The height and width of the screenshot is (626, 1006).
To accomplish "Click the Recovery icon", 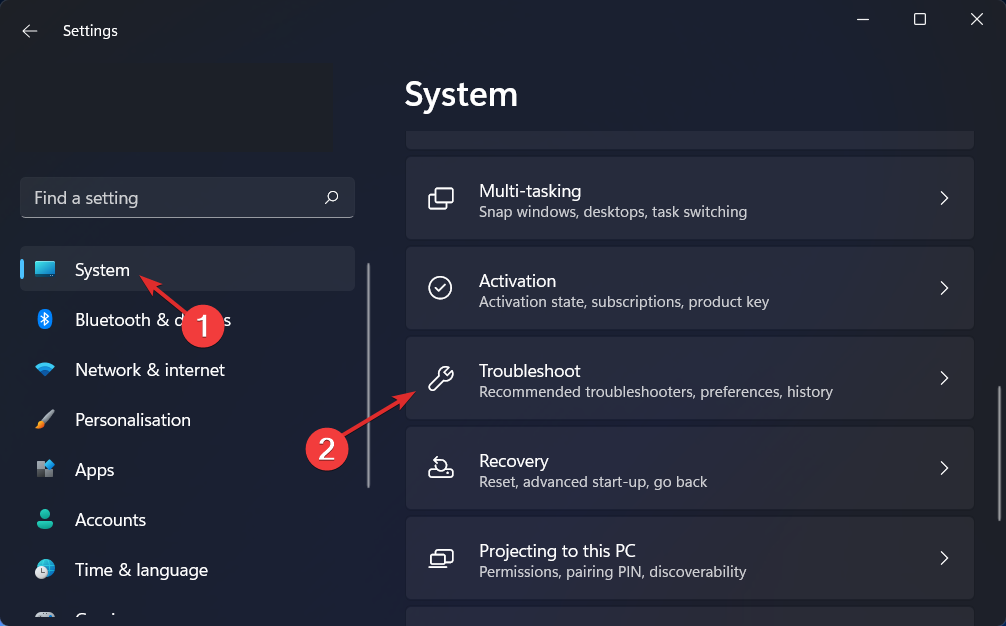I will [x=440, y=468].
